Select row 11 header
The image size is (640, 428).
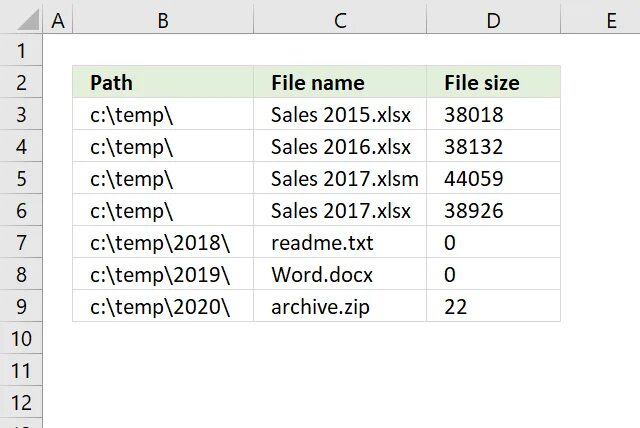point(22,371)
